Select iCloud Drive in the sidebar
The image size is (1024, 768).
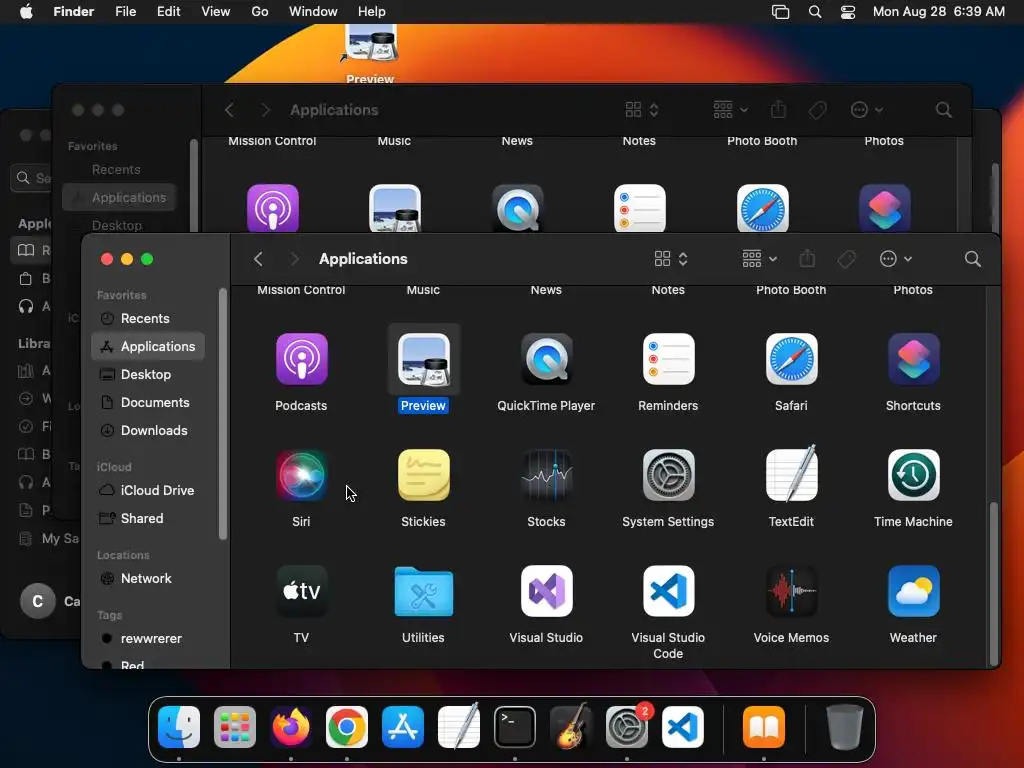click(148, 490)
